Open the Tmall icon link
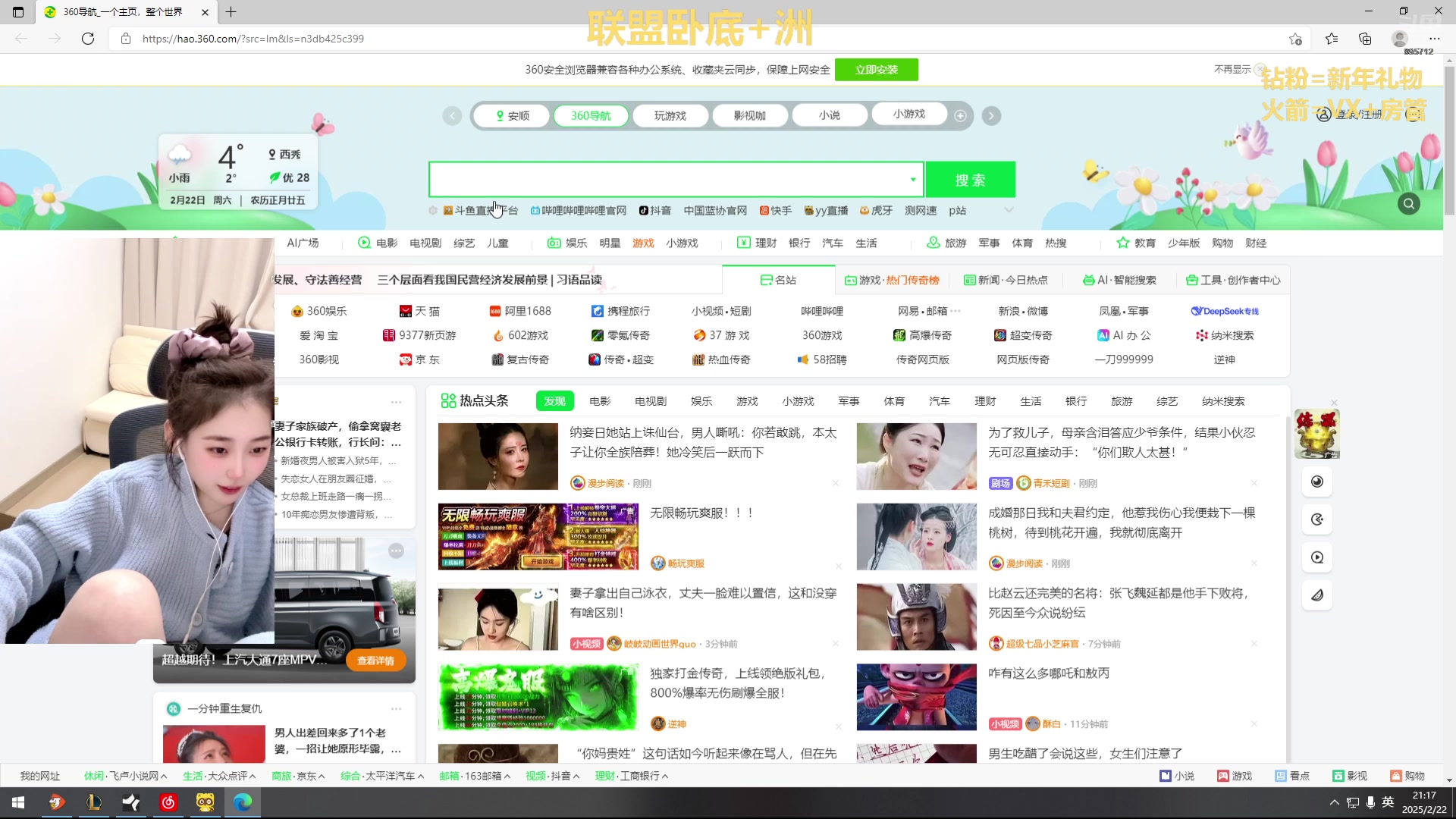This screenshot has width=1456, height=819. [420, 312]
